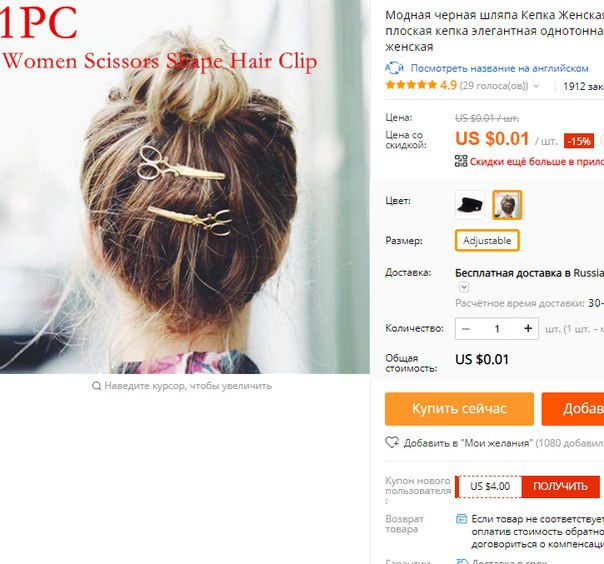Screen dimensions: 604x564
Task: Choose the Adjustable size option
Action: coord(487,240)
